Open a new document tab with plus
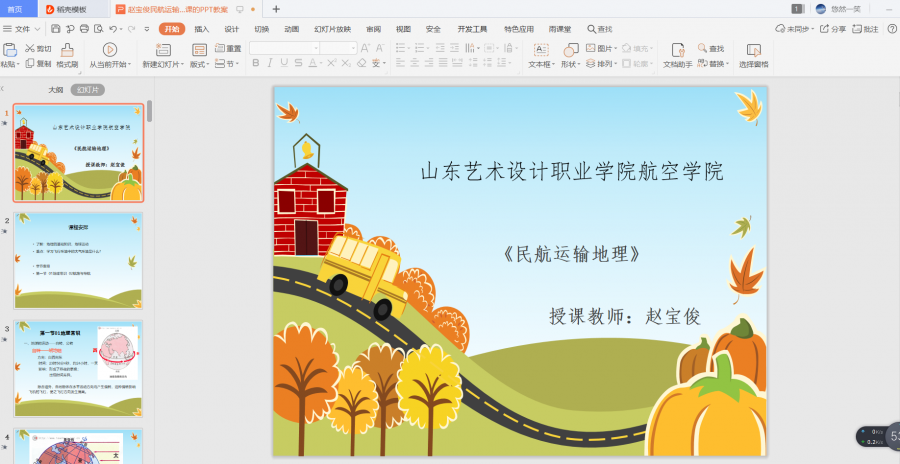This screenshot has height=464, width=900. point(276,9)
